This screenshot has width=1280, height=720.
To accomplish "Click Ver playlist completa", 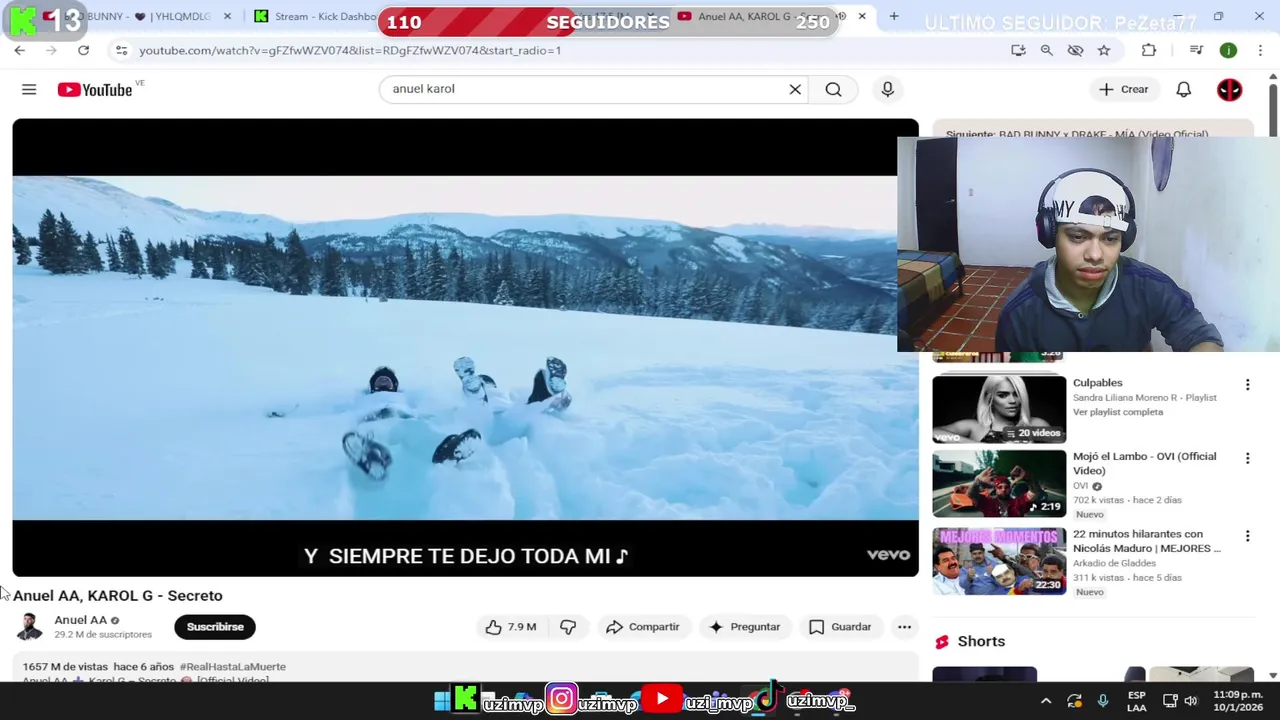I will pyautogui.click(x=1118, y=412).
